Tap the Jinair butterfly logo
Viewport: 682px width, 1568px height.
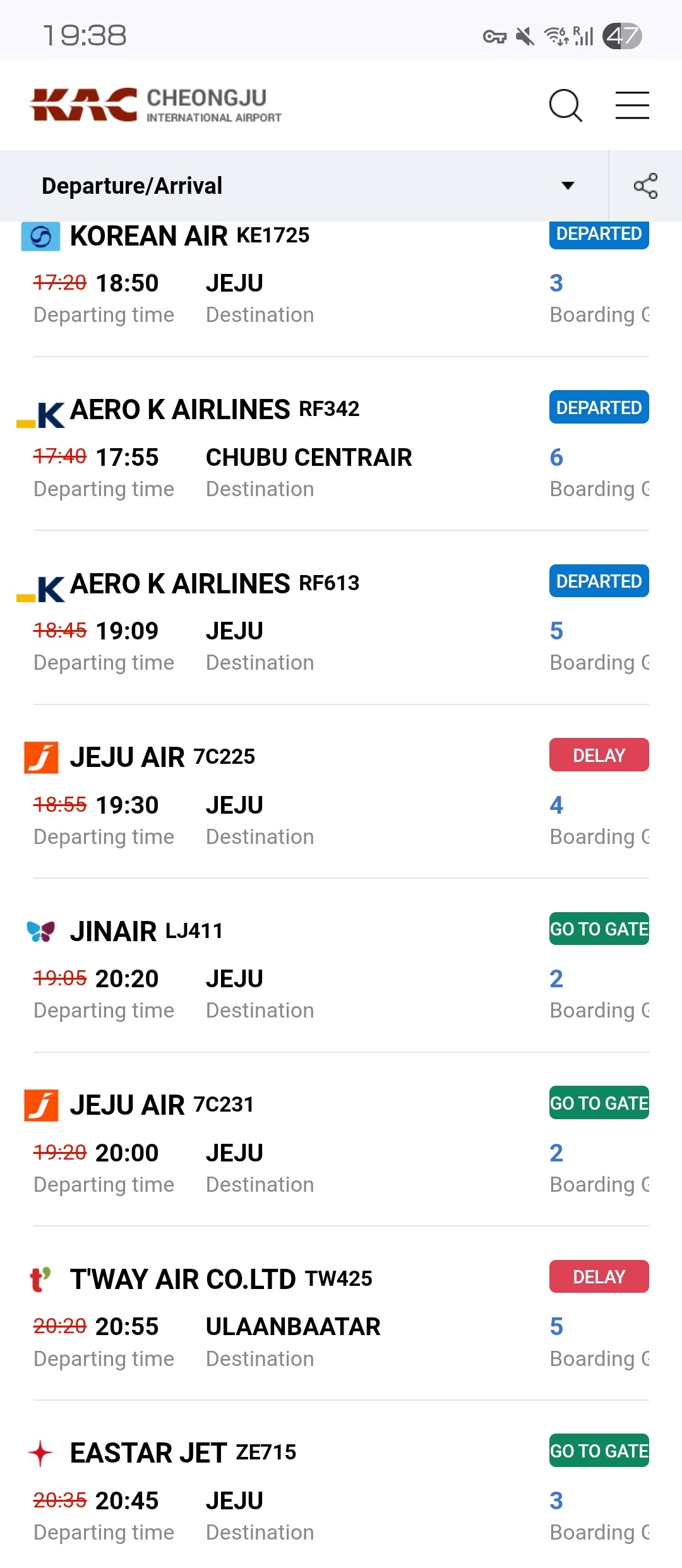(x=41, y=931)
